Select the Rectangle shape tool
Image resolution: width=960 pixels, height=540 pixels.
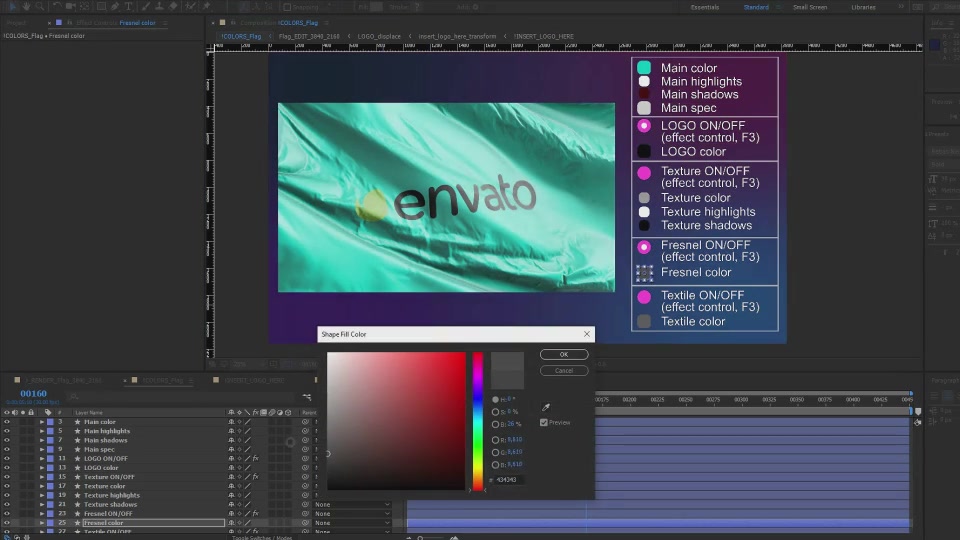[102, 6]
